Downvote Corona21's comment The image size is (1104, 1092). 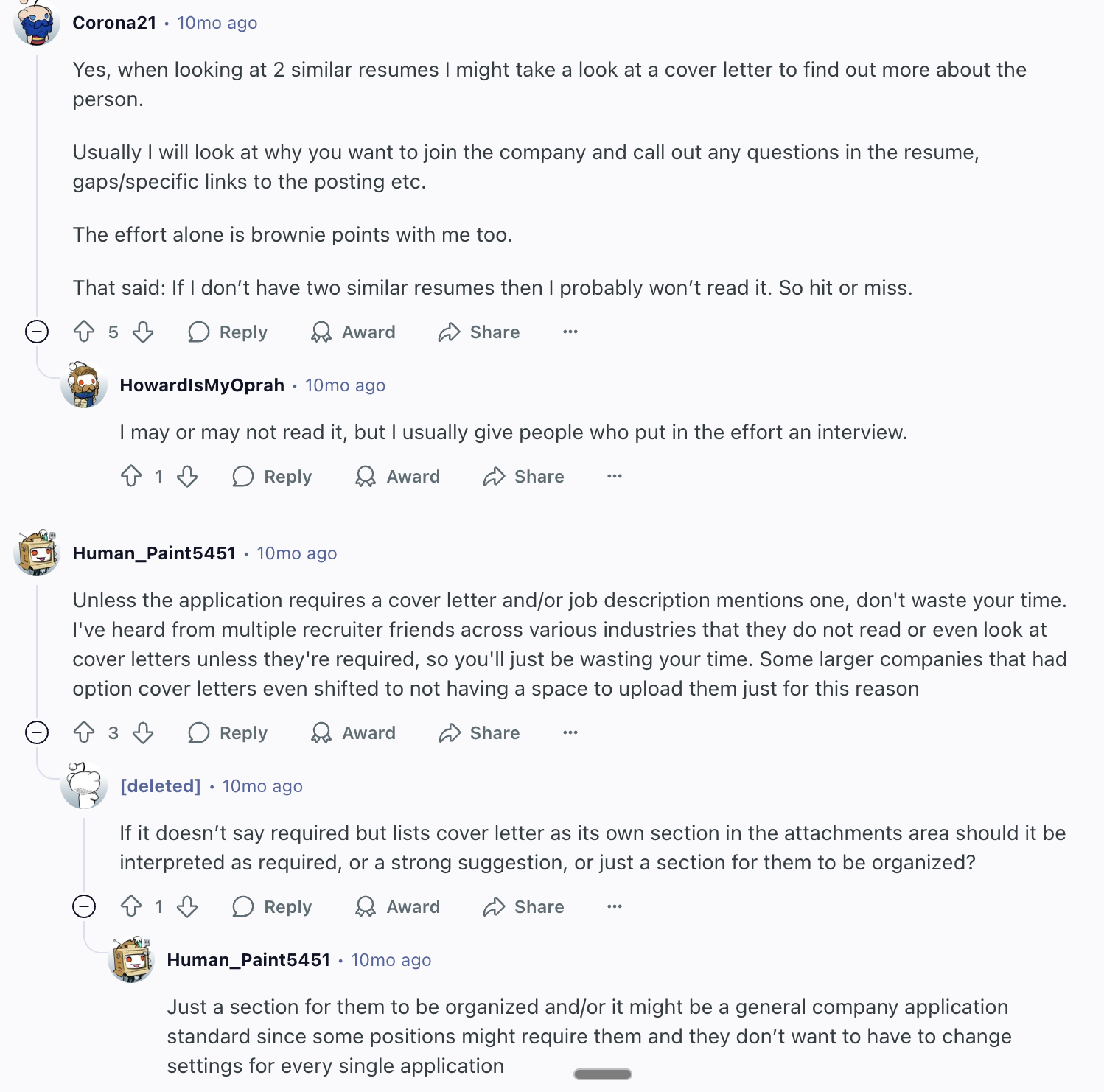[x=143, y=332]
